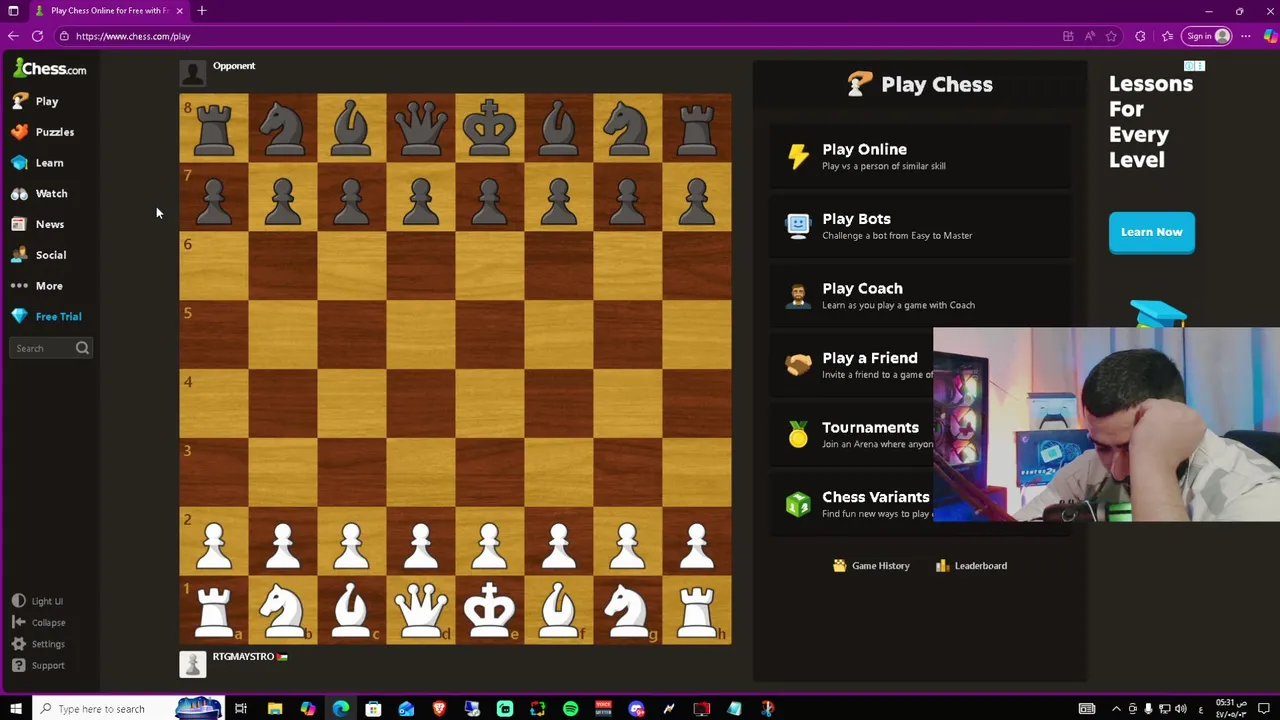Collapse the left sidebar

(39, 622)
